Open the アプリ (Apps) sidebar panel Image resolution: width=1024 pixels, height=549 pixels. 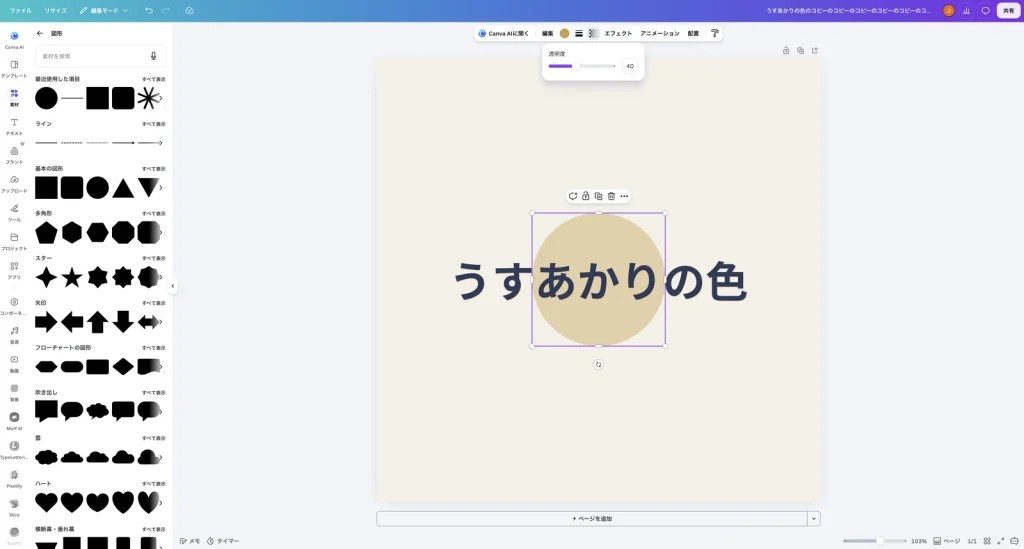(14, 270)
